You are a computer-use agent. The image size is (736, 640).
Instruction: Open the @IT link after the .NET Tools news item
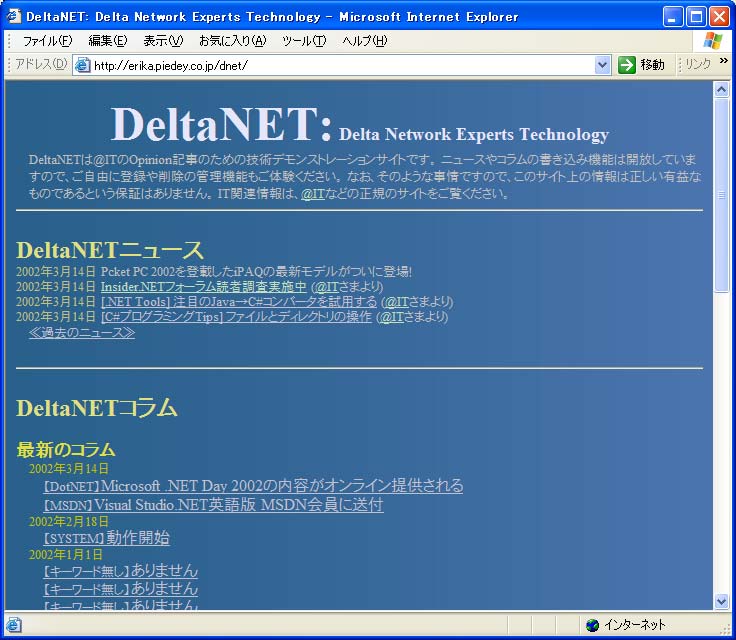pyautogui.click(x=397, y=301)
